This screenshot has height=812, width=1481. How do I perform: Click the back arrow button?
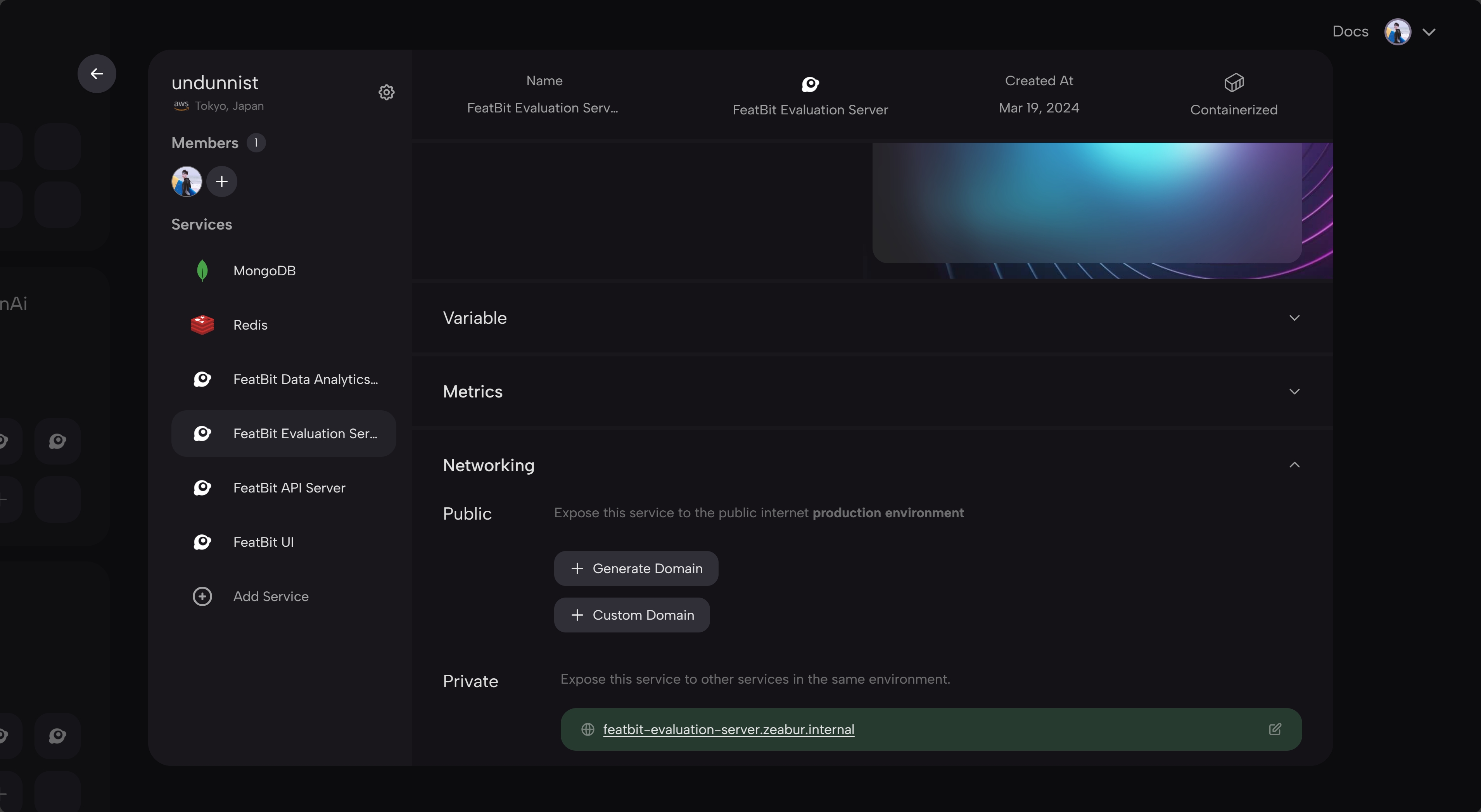(97, 74)
